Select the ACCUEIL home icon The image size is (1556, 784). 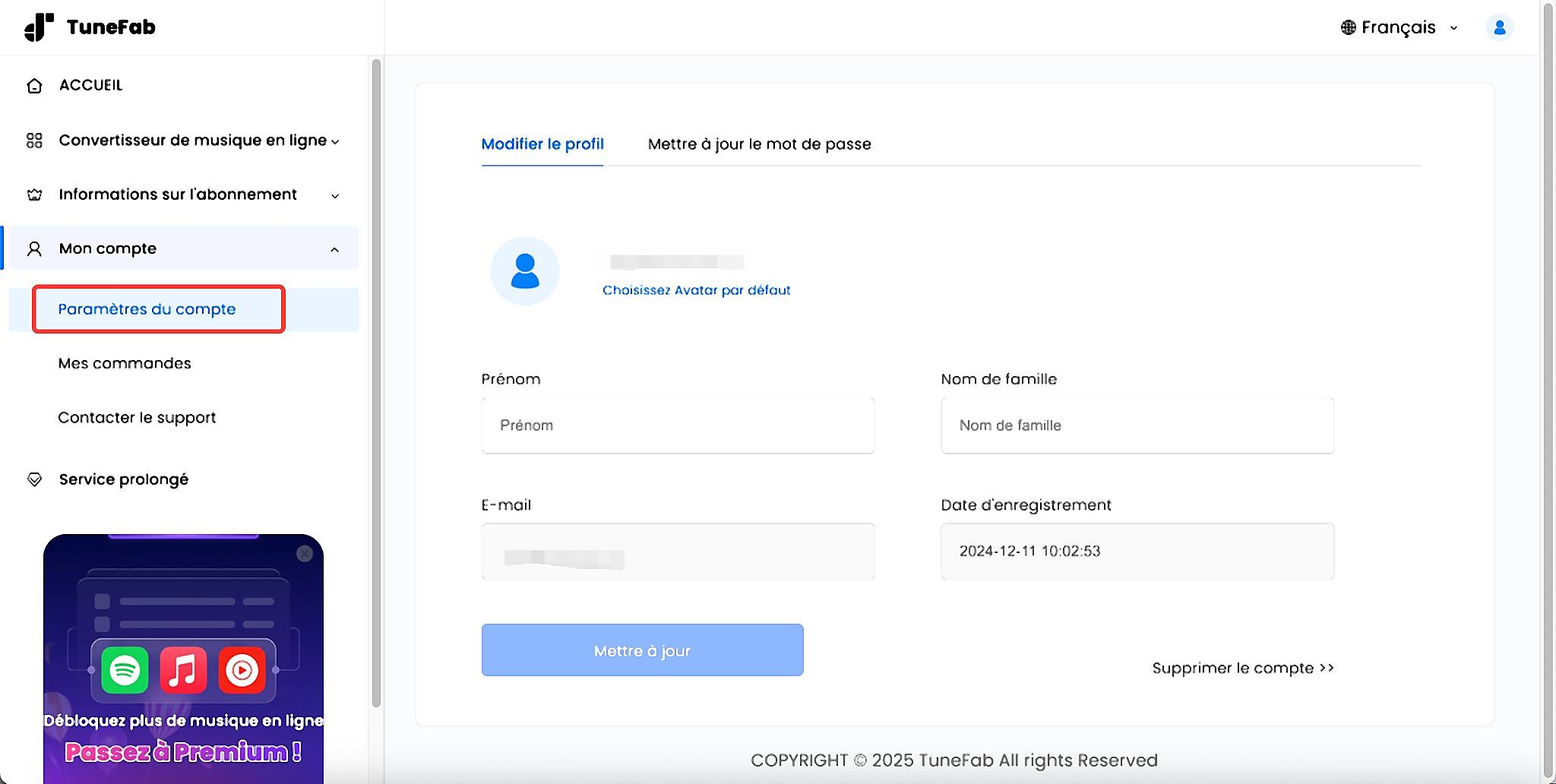(x=34, y=85)
